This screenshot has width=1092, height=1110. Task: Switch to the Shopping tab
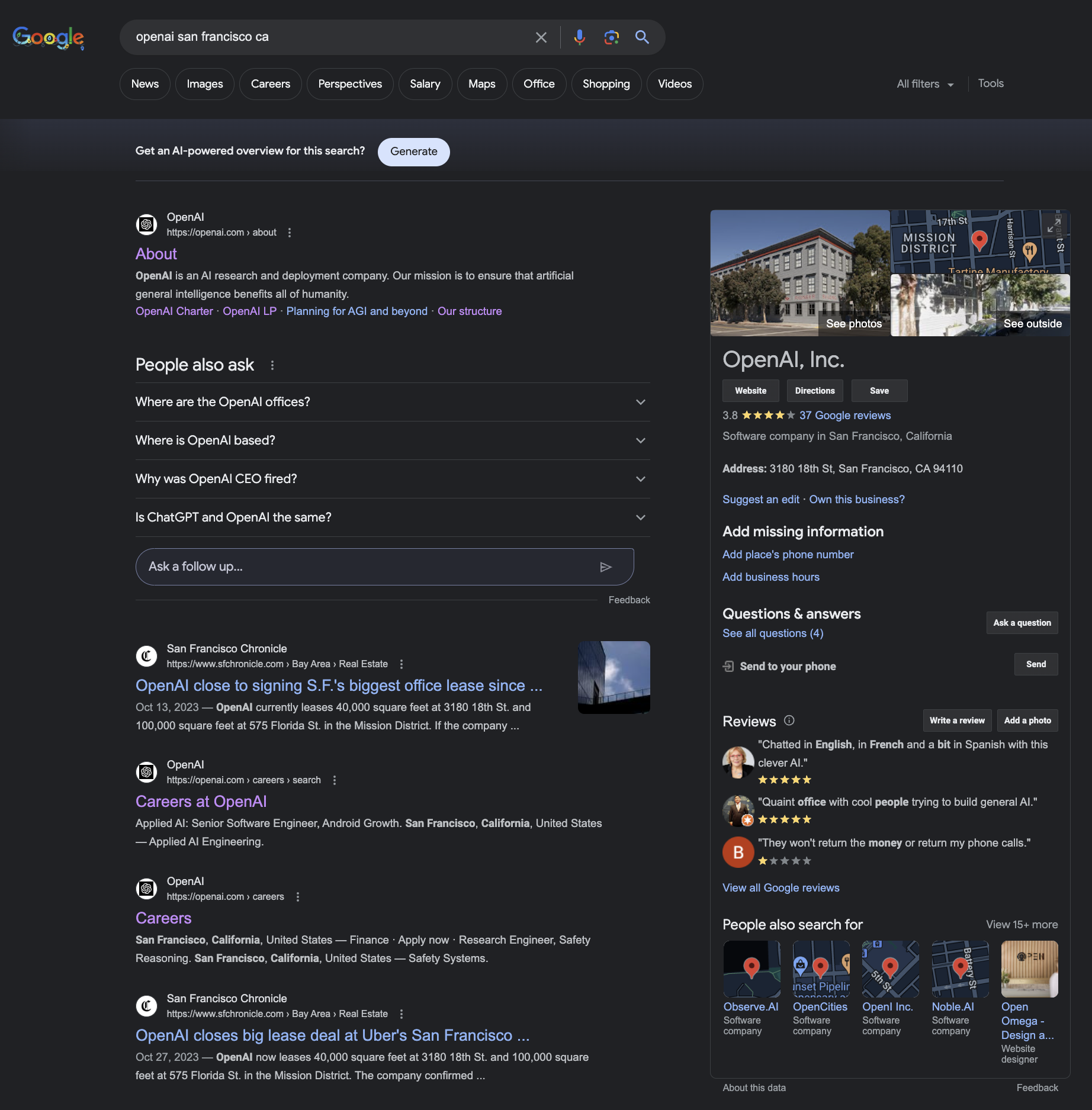pos(606,83)
